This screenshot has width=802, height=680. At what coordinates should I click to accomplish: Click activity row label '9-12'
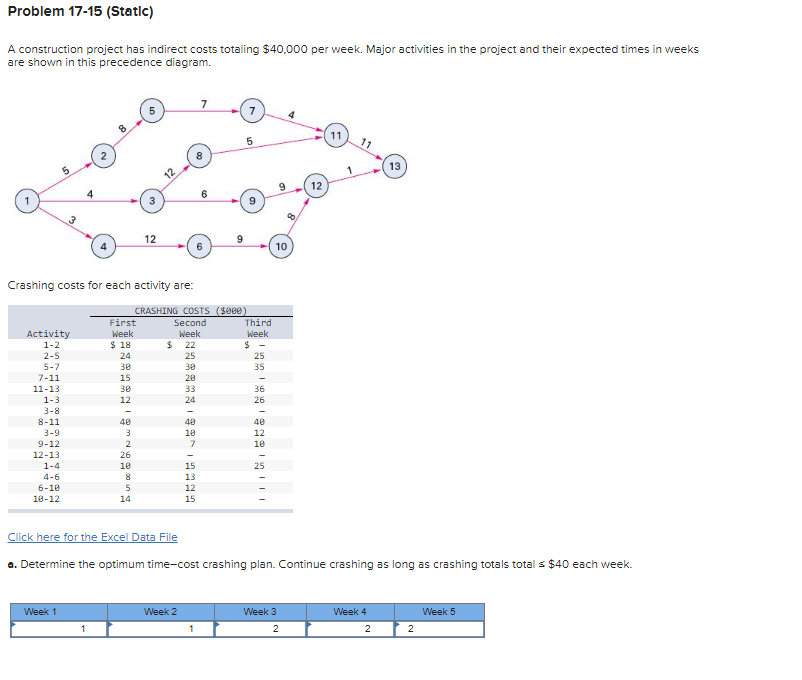tap(49, 444)
